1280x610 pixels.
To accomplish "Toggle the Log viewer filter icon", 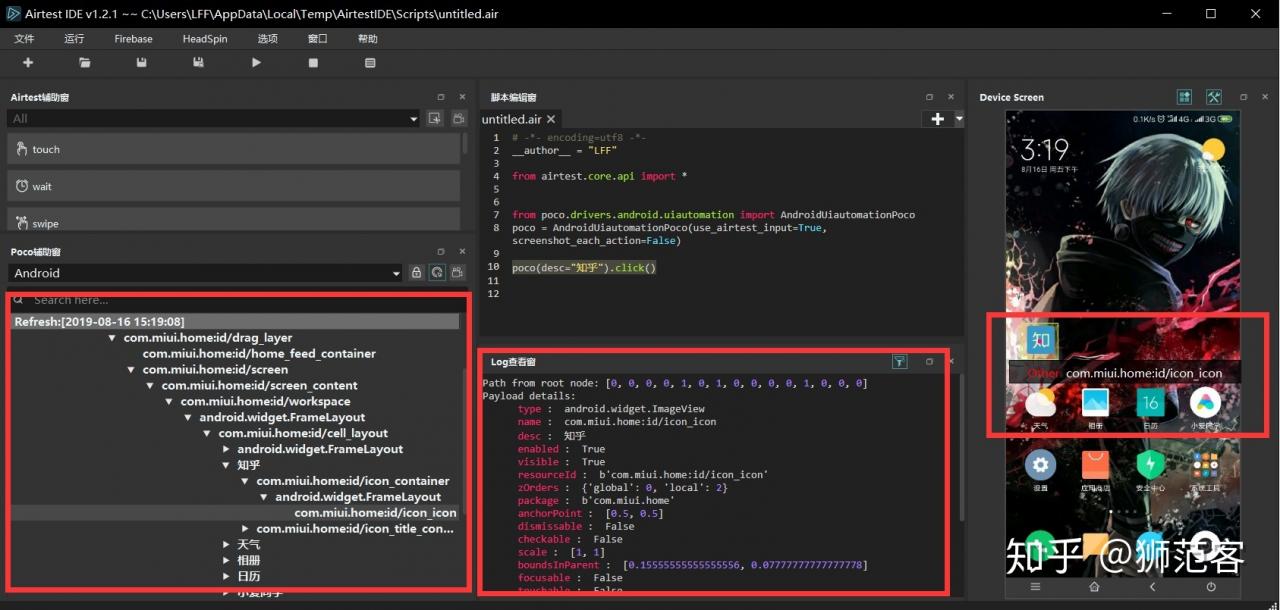I will point(900,362).
